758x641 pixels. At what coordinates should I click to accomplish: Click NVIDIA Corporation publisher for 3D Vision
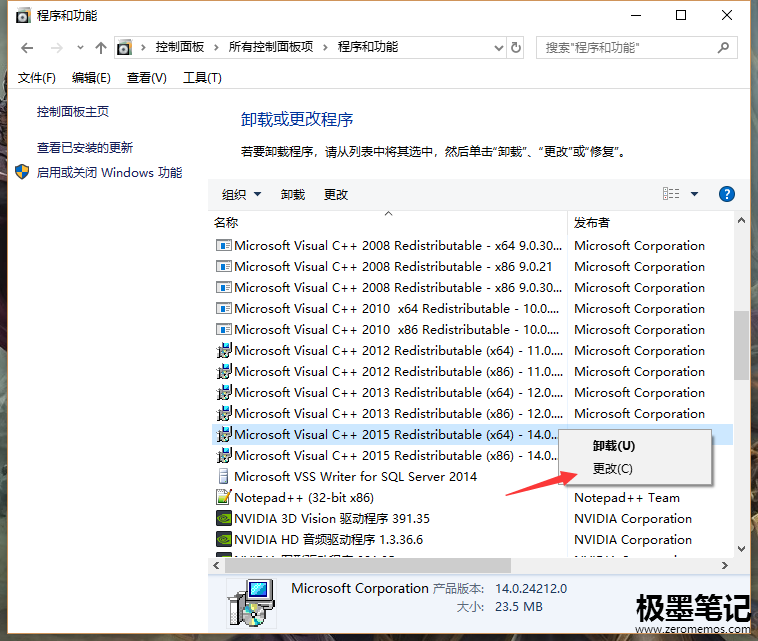click(633, 519)
